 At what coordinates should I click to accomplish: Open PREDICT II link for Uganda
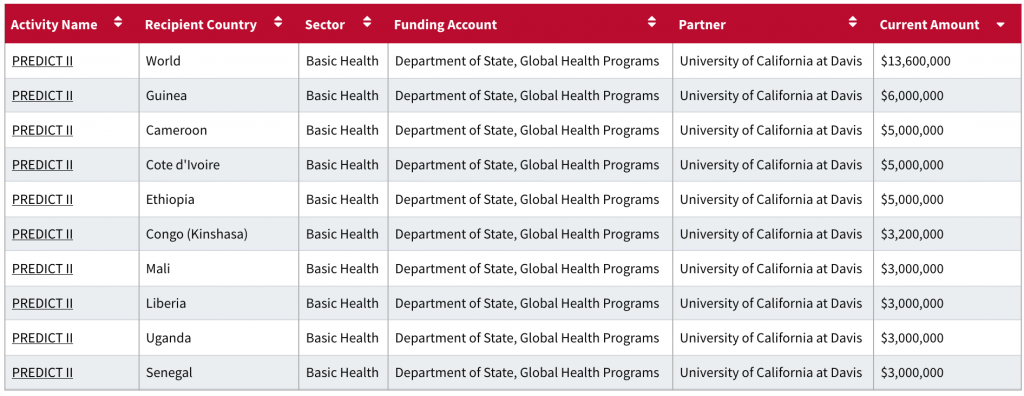pyautogui.click(x=42, y=338)
